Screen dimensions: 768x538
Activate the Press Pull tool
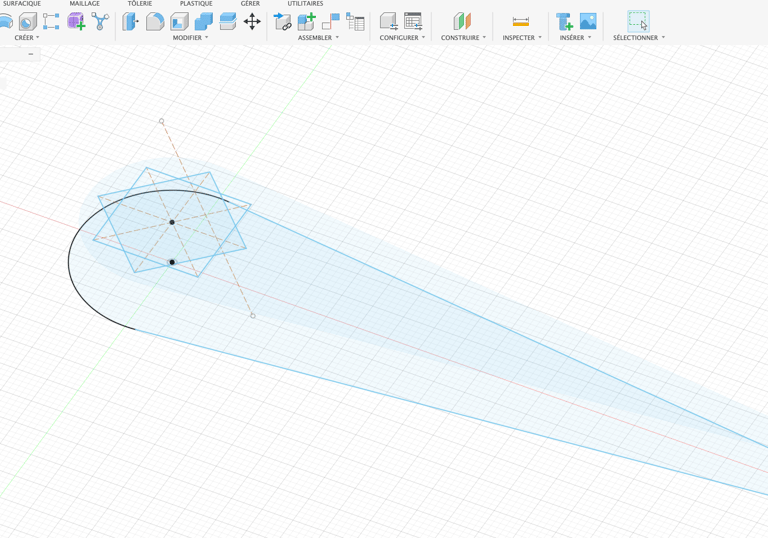coord(130,22)
